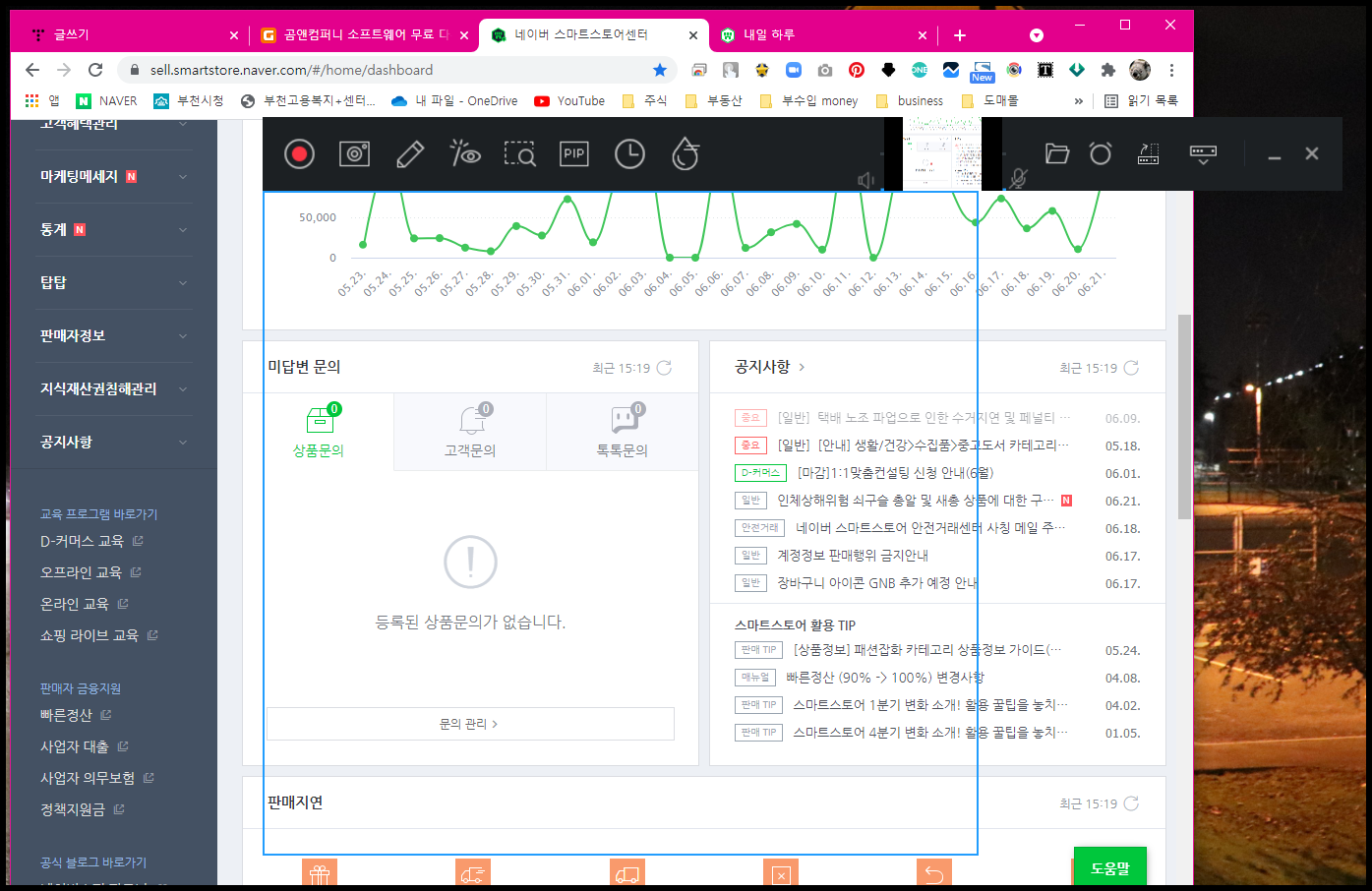Open the YouTube bookmark
Screen dimensions: 1372x891
pos(569,100)
